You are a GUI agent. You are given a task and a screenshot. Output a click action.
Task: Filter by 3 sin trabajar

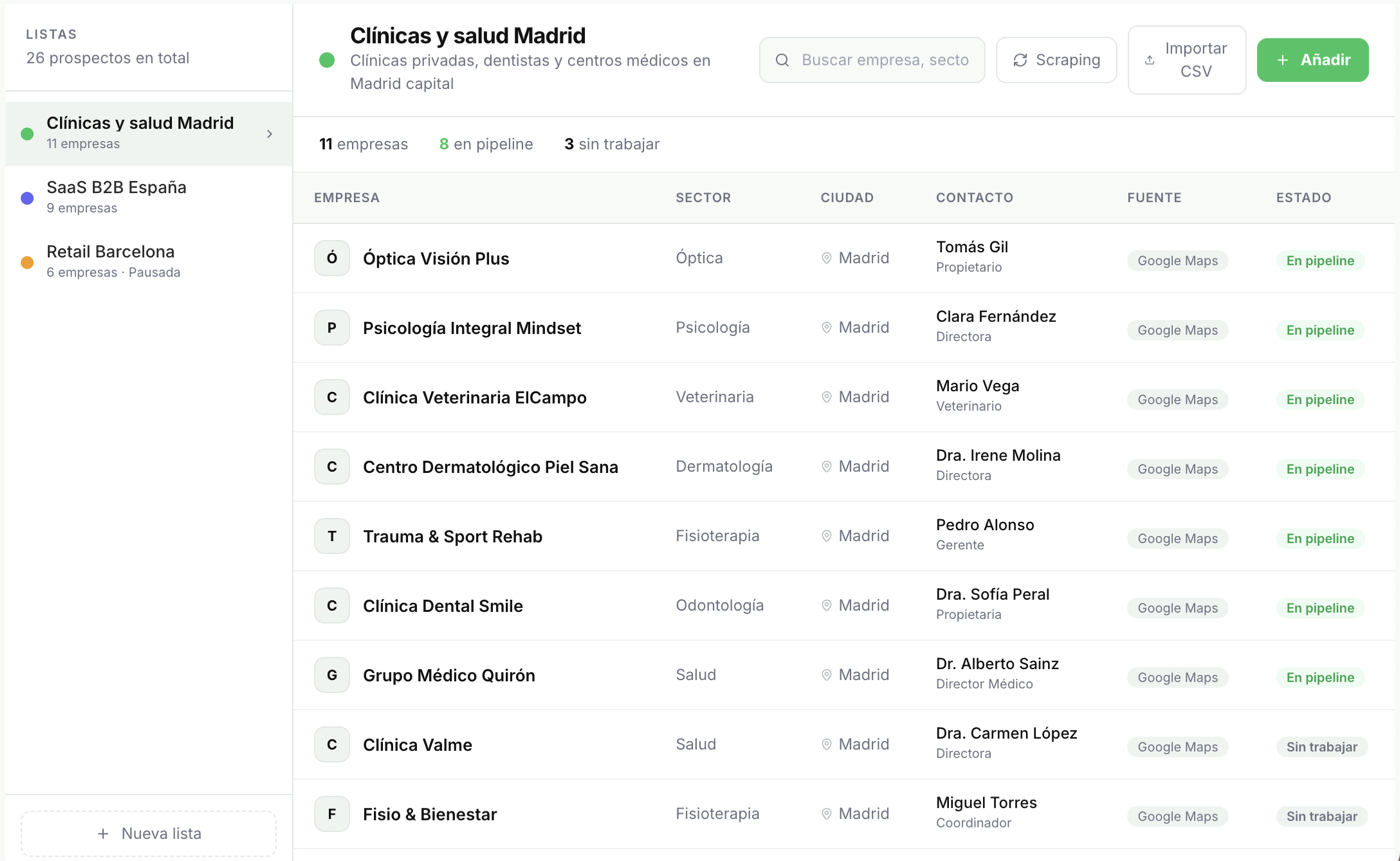612,144
